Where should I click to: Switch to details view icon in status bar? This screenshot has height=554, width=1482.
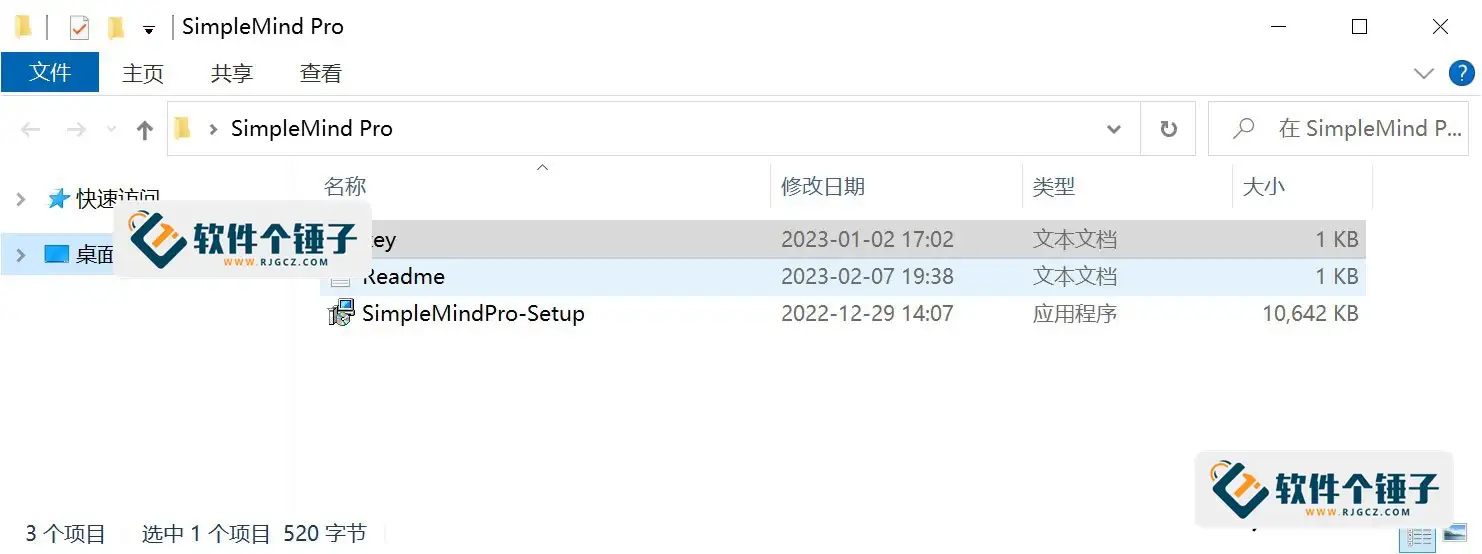(1420, 537)
